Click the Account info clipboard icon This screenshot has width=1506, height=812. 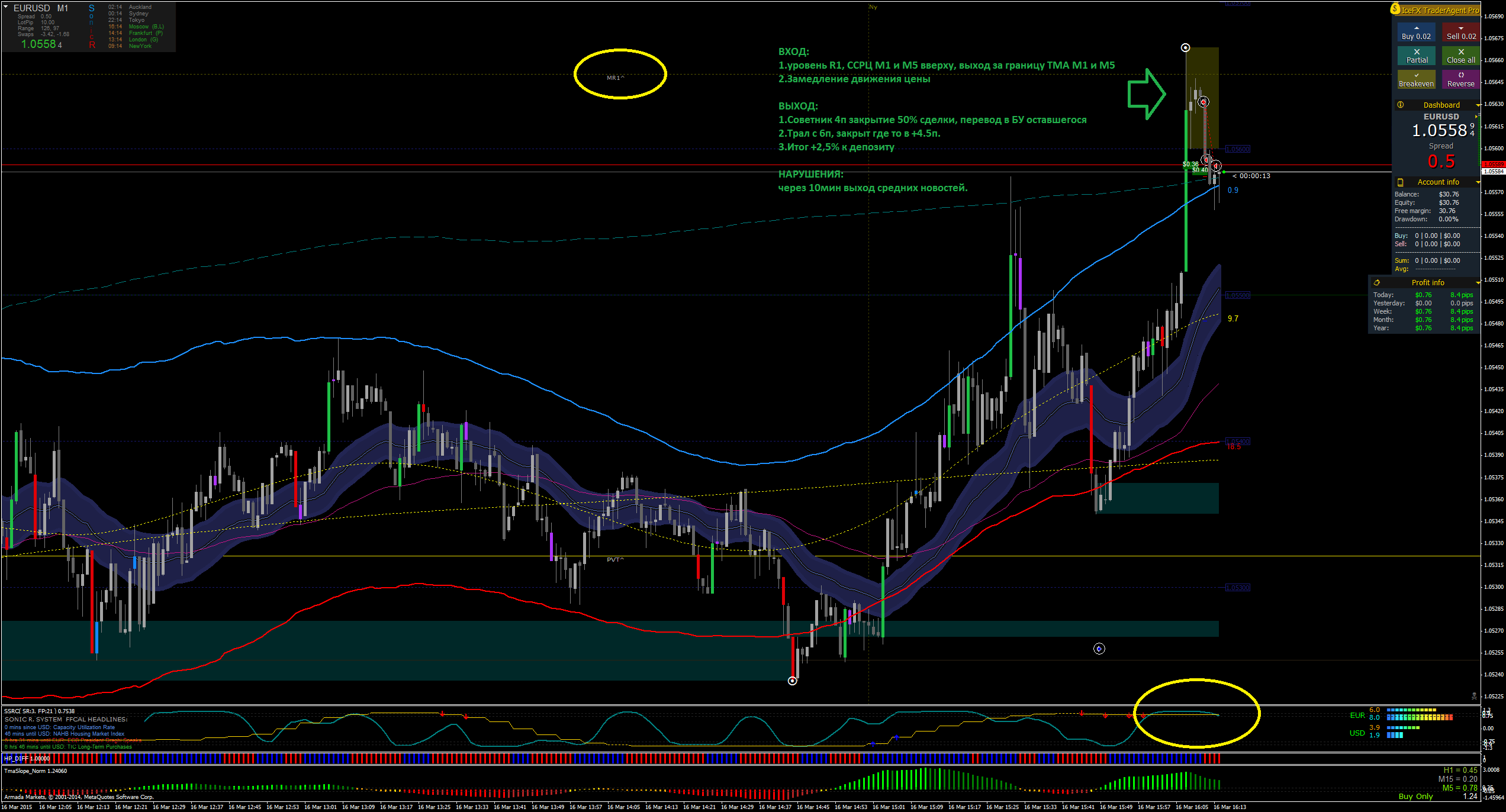[1401, 182]
